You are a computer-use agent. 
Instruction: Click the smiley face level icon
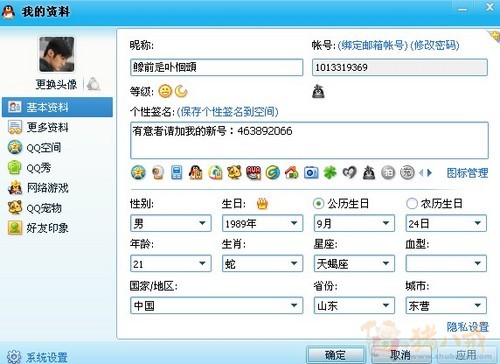tap(165, 91)
